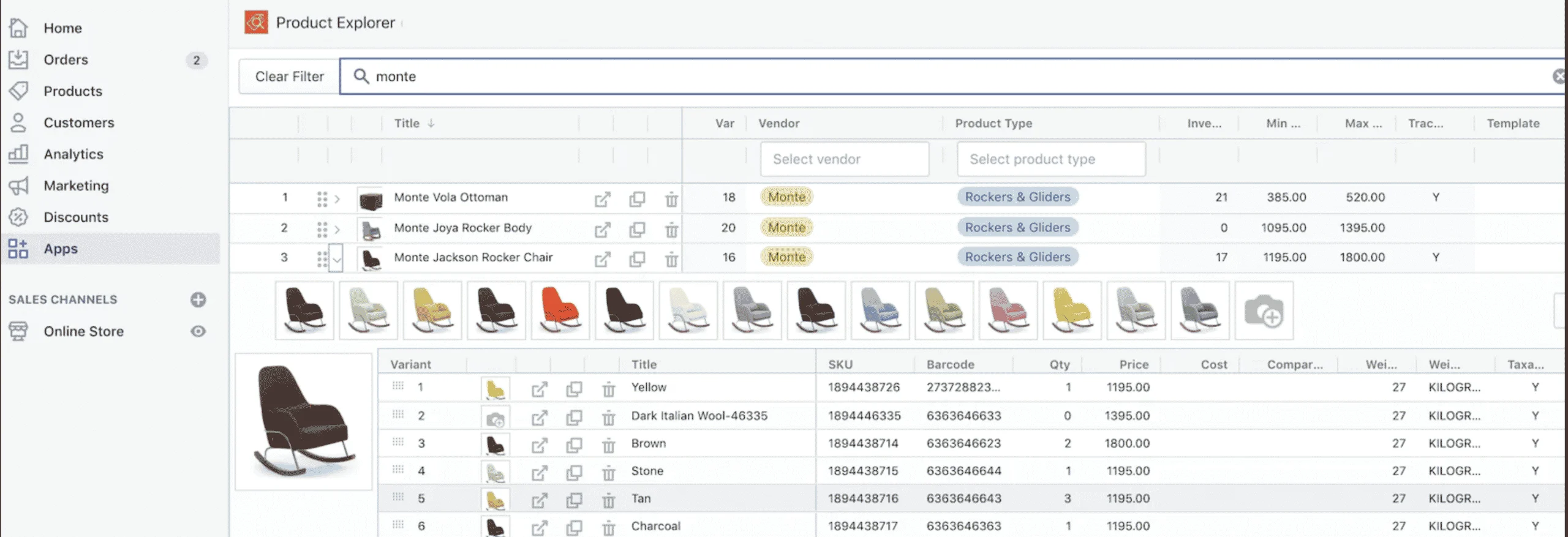This screenshot has width=1568, height=537.
Task: Select the pink rocker chair thumbnail
Action: coord(1008,310)
